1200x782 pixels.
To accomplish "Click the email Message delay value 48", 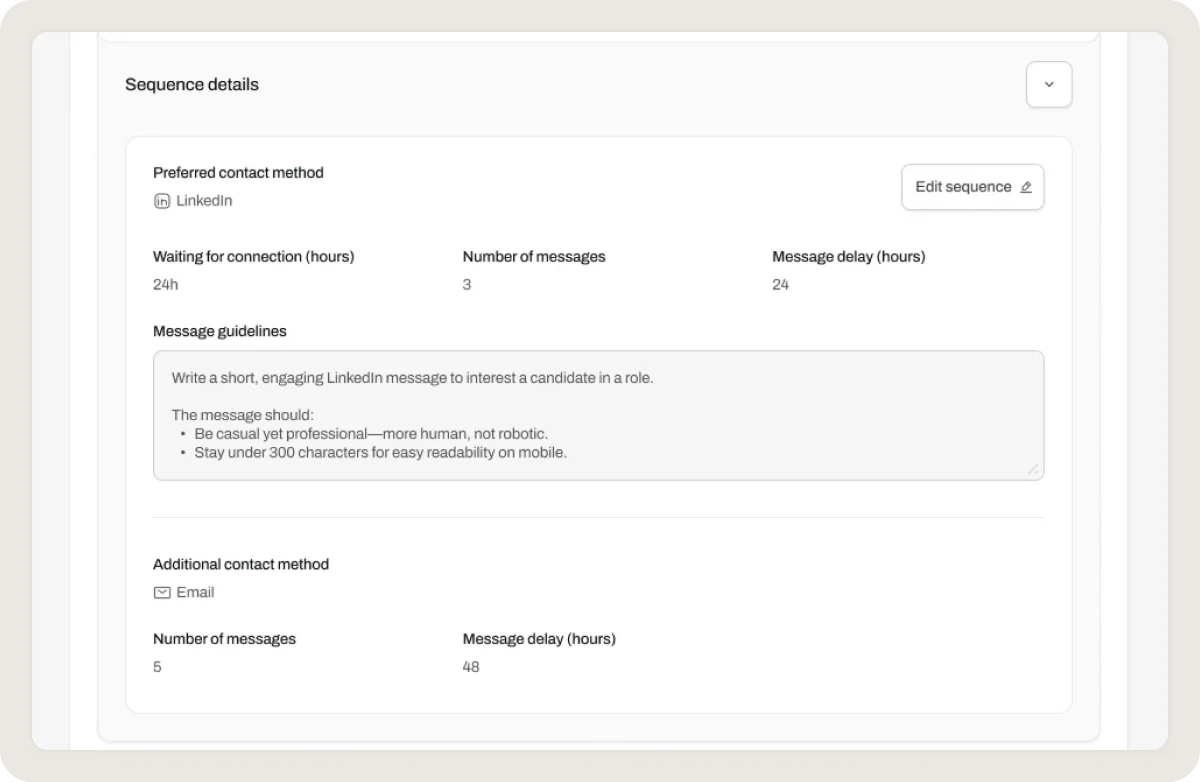I will click(471, 667).
